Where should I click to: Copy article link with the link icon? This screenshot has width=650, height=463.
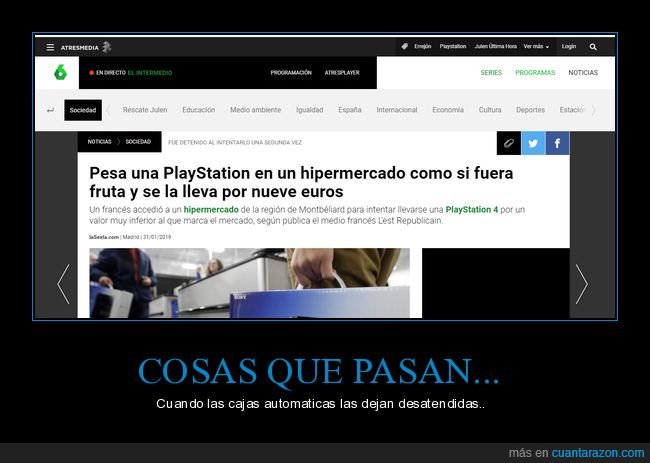click(508, 143)
